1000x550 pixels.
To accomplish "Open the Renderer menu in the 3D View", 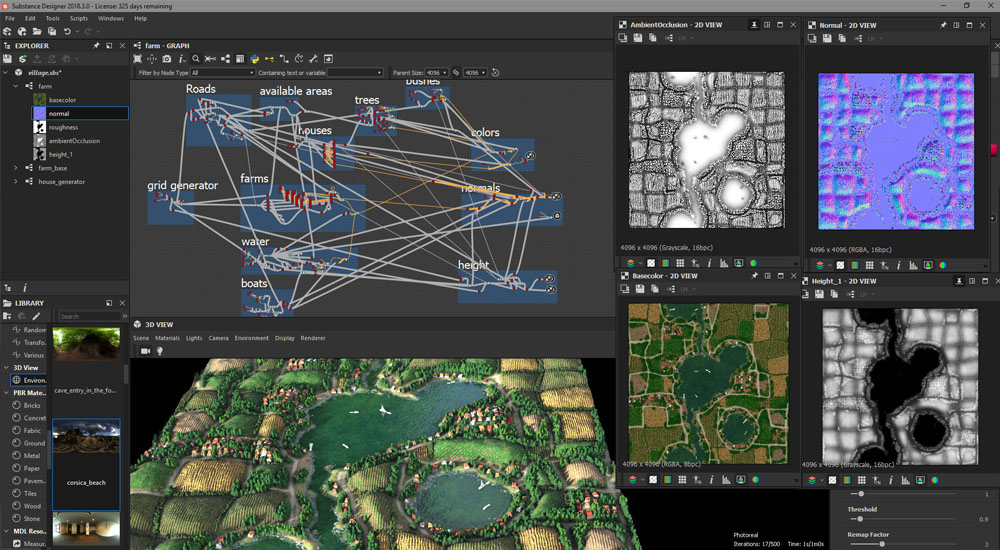I will [x=312, y=338].
